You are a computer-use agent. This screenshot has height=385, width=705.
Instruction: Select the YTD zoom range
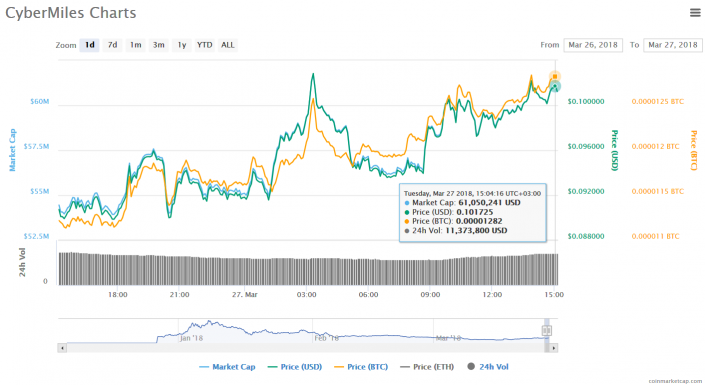205,45
